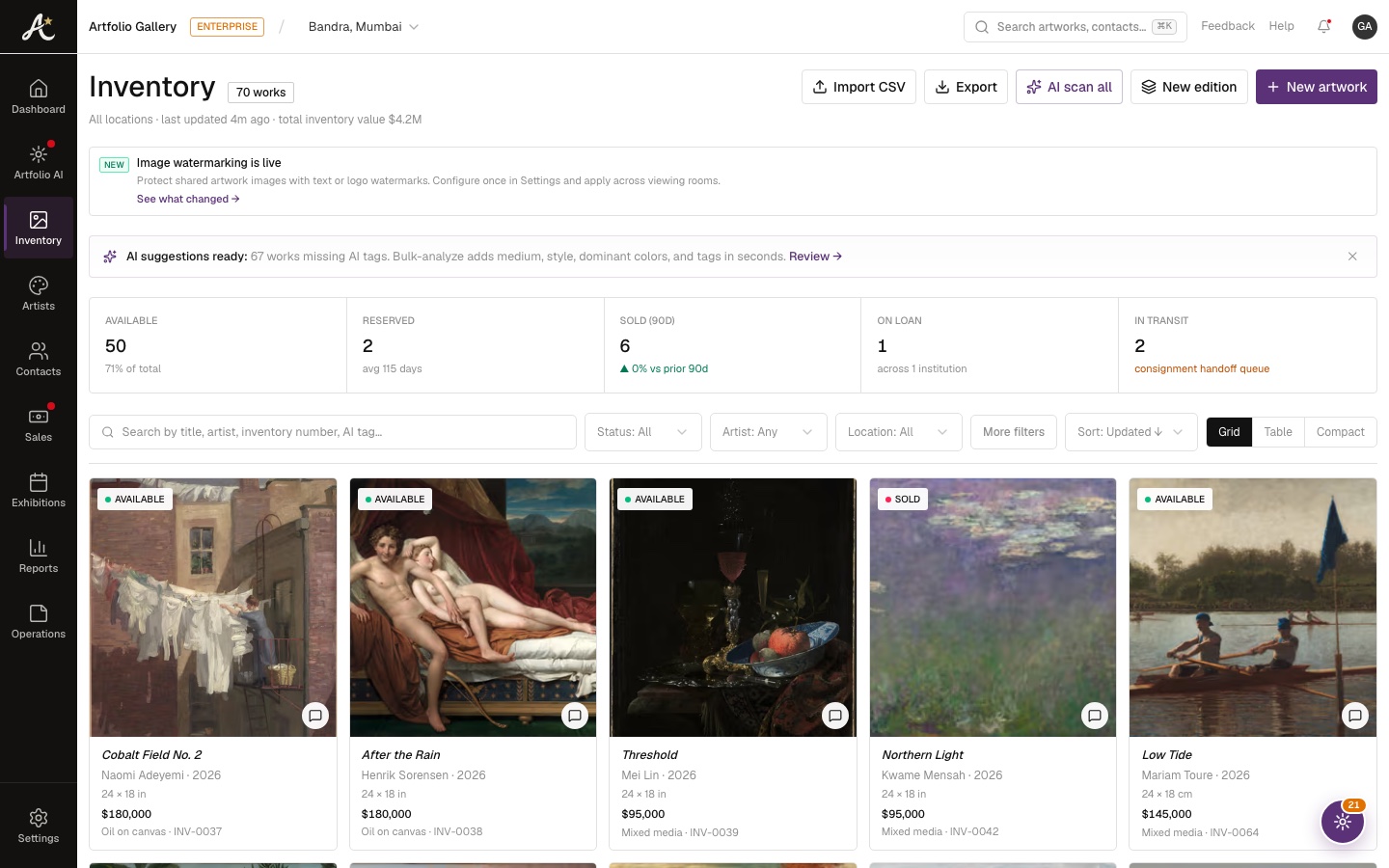
Task: Open the Artist: Any filter dropdown
Action: [x=768, y=432]
